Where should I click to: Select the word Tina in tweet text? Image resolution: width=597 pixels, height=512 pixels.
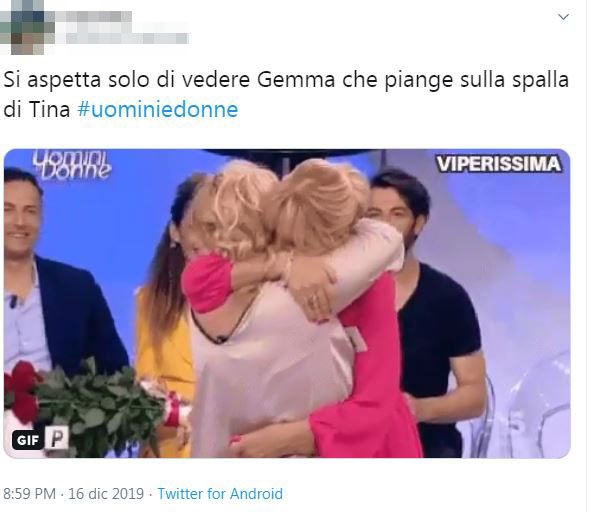[49, 110]
